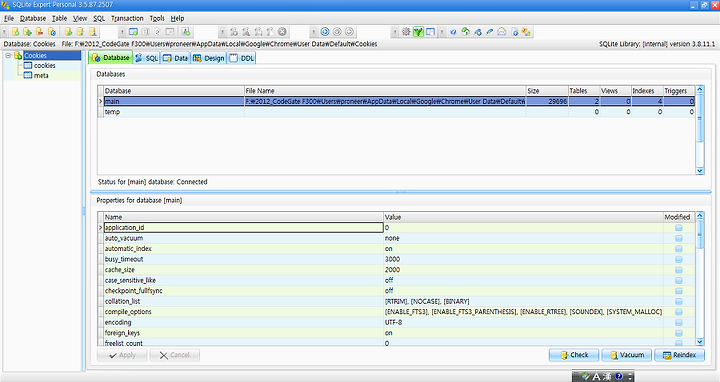Toggle the green highlighted filter icon

(418, 32)
